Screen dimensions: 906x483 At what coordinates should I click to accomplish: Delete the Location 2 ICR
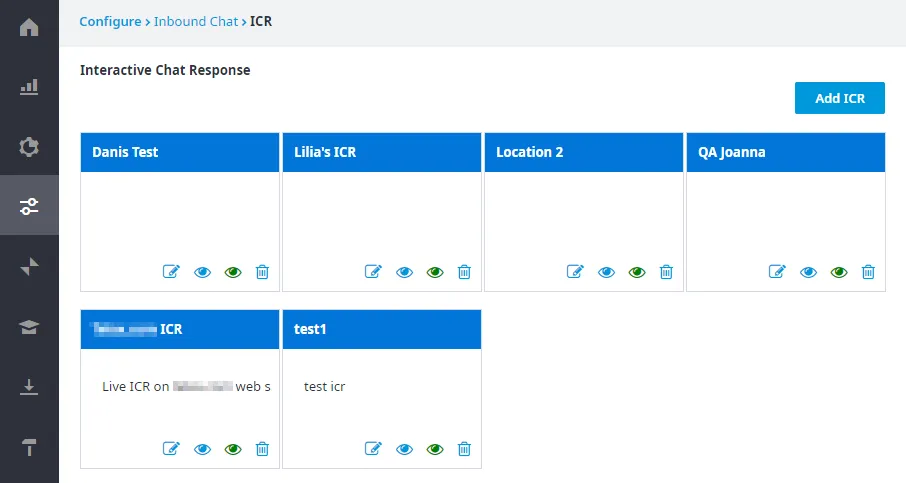click(x=666, y=272)
